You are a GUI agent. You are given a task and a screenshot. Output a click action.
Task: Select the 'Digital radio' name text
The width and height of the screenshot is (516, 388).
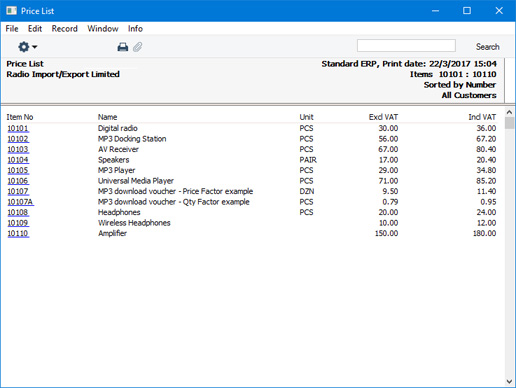118,128
